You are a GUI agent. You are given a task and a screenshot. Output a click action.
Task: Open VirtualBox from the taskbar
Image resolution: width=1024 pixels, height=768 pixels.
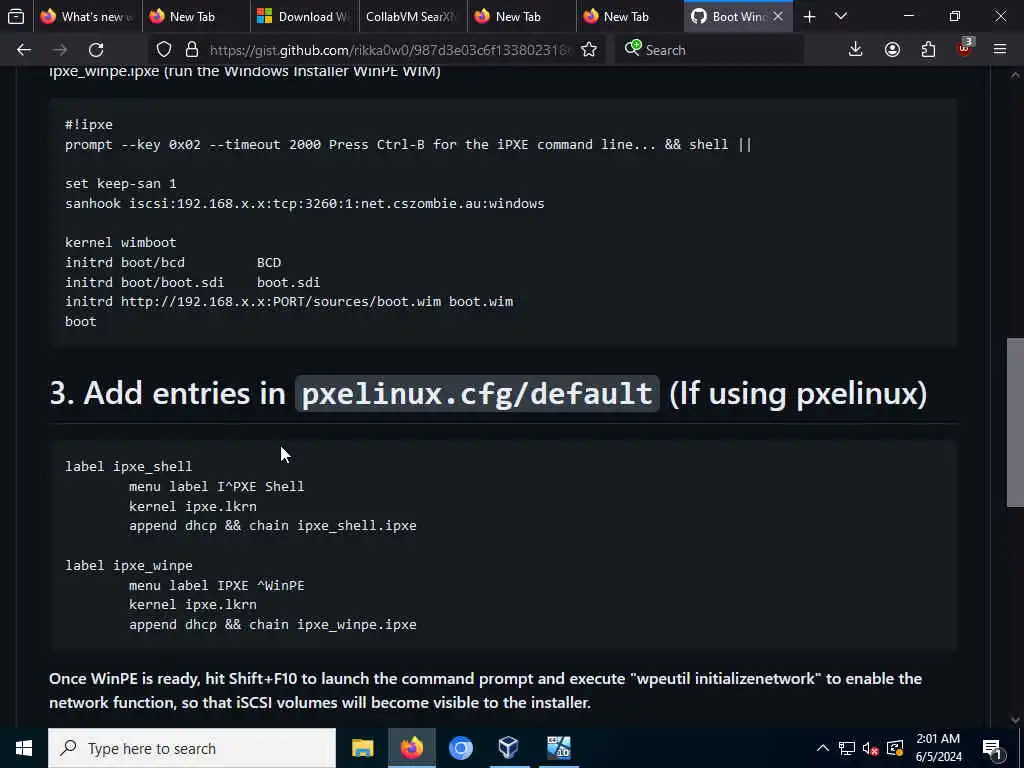(x=509, y=748)
